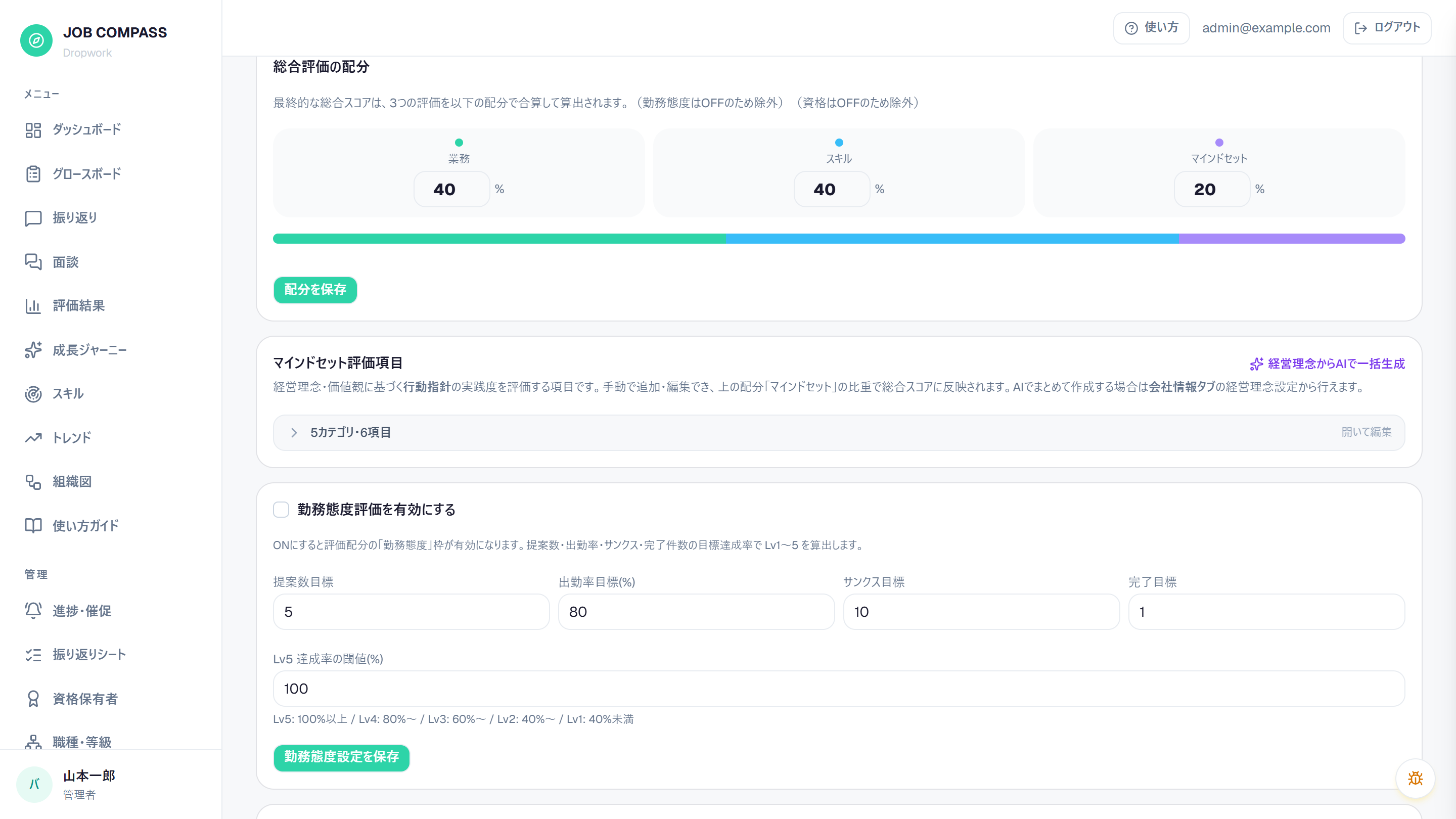Click the 面談 chat bubbles icon
The image size is (1456, 819).
[x=33, y=262]
